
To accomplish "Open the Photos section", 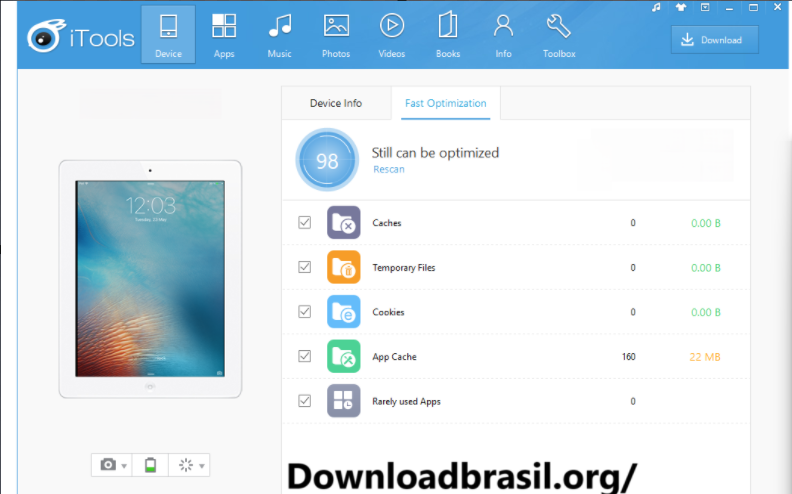I will [x=336, y=34].
